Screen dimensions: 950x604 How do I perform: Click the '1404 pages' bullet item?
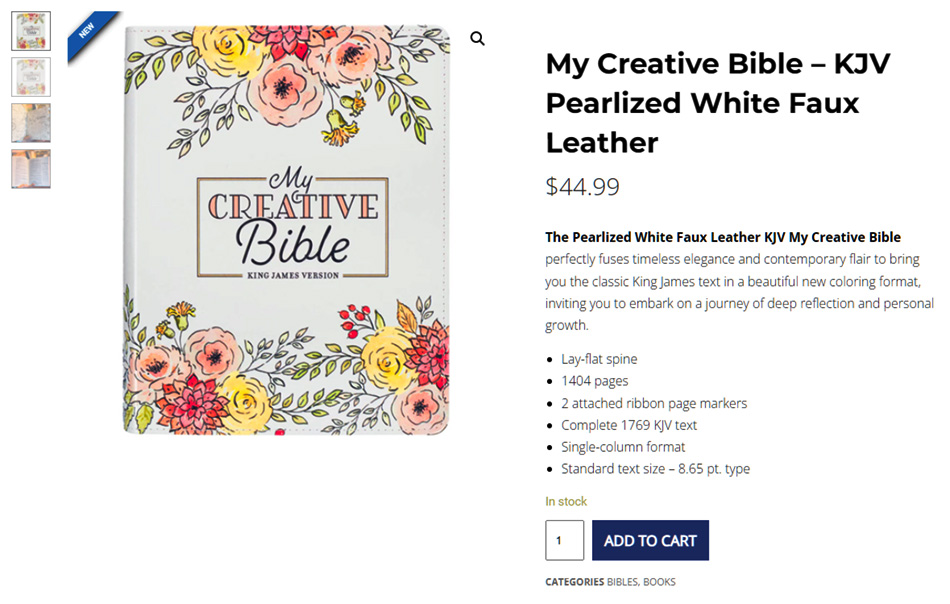point(594,381)
